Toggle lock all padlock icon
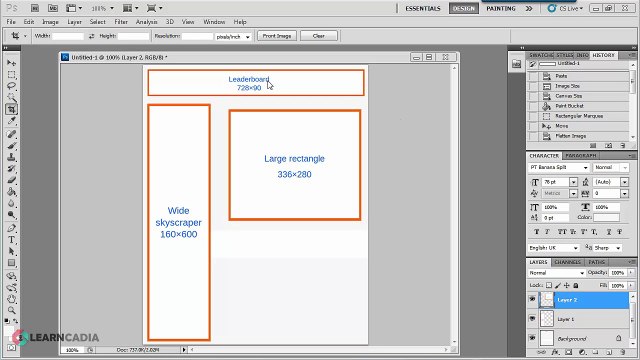640x360 pixels. click(576, 285)
